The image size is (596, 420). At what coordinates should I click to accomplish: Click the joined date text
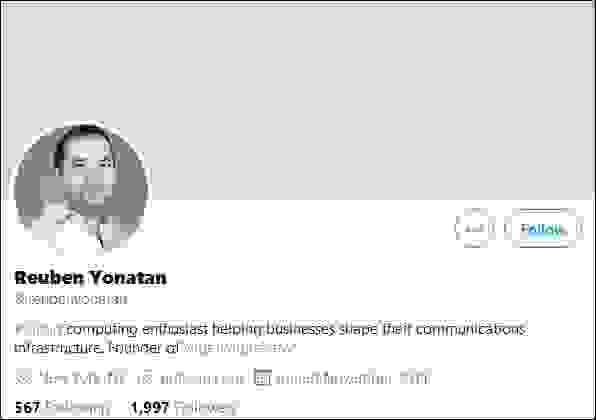coord(352,379)
